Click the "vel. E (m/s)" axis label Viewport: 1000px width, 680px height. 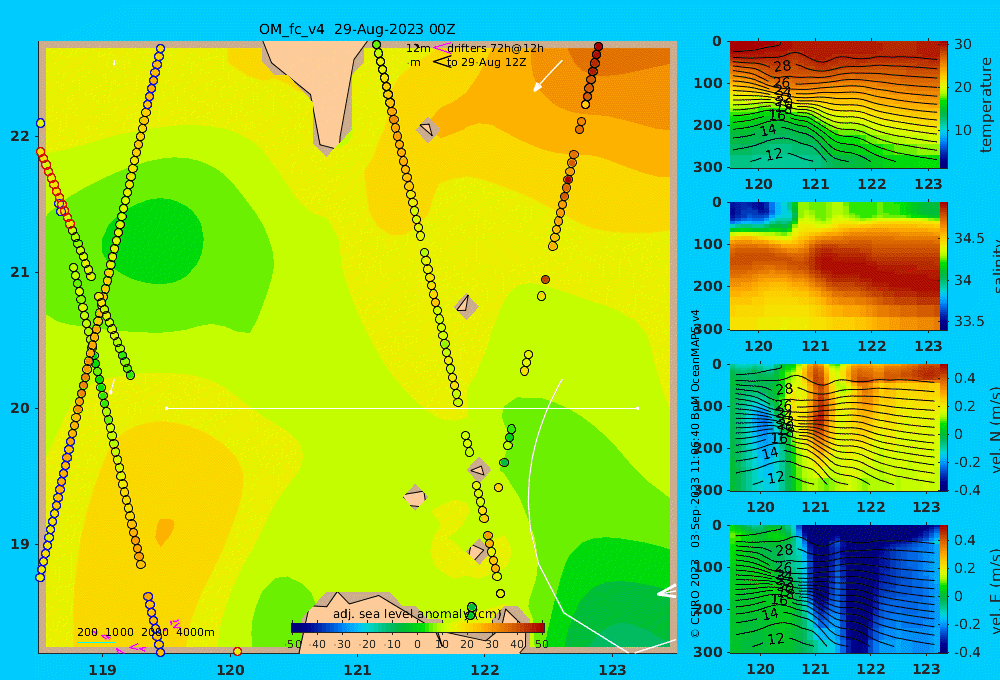(x=996, y=591)
